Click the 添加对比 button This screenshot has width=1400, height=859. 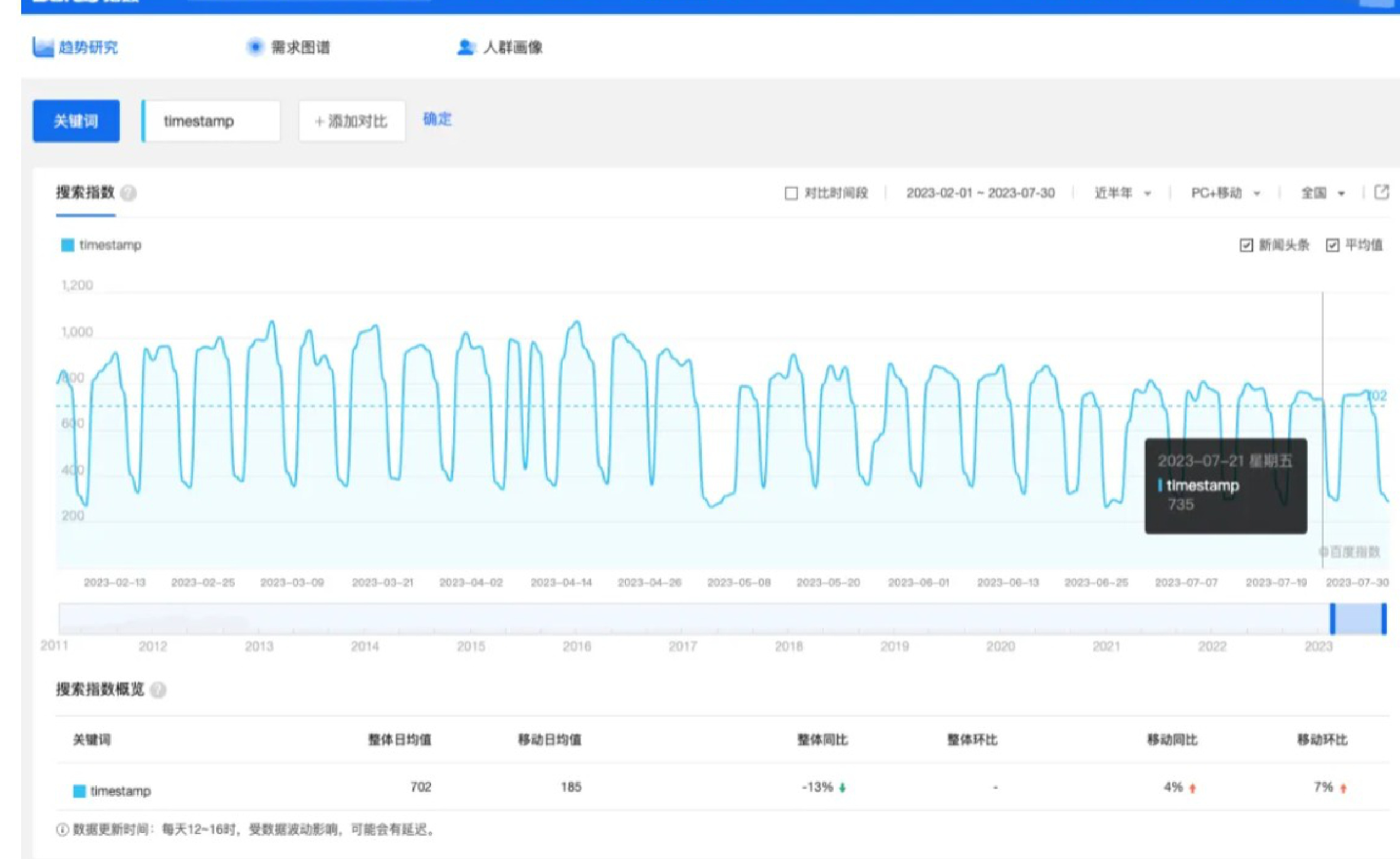[352, 121]
